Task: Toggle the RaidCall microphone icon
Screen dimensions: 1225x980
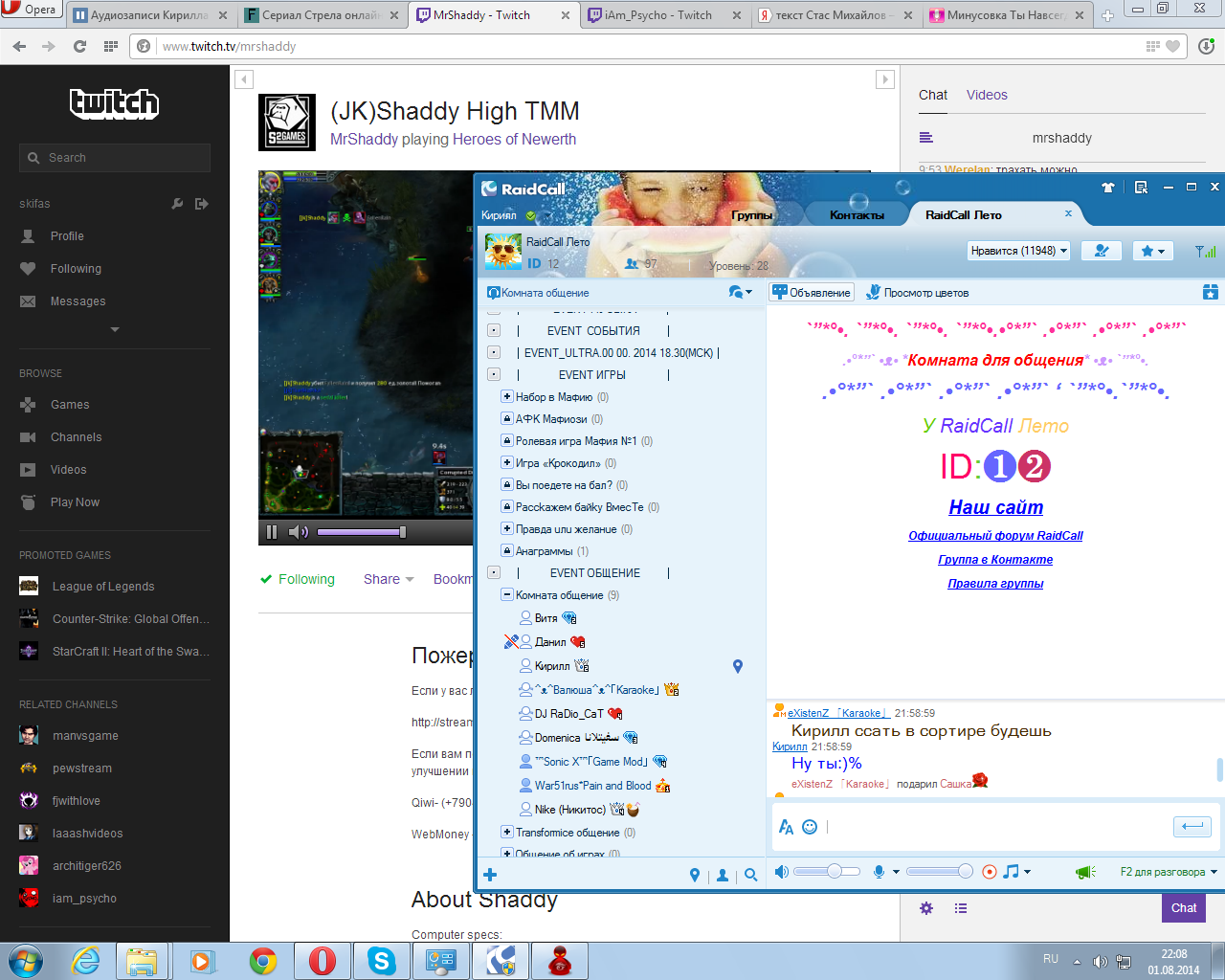Action: [x=879, y=872]
